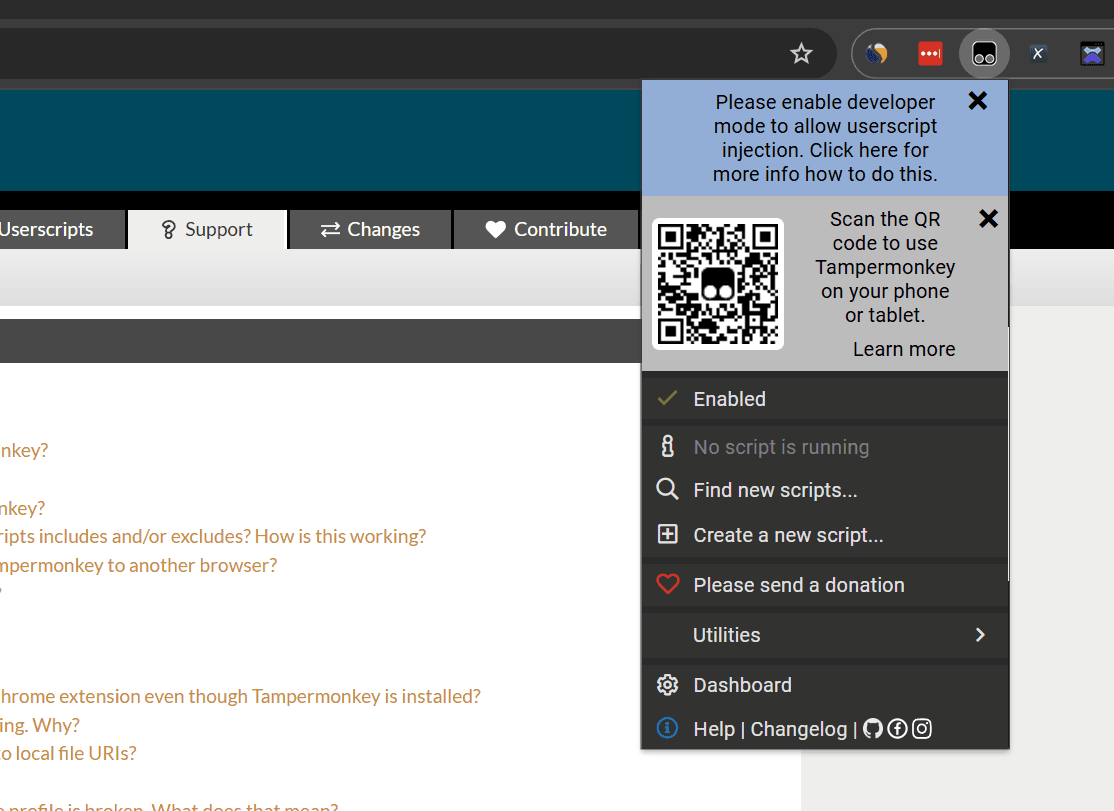This screenshot has width=1114, height=811.
Task: Open Tampermonkey's GitHub page icon
Action: [x=873, y=729]
